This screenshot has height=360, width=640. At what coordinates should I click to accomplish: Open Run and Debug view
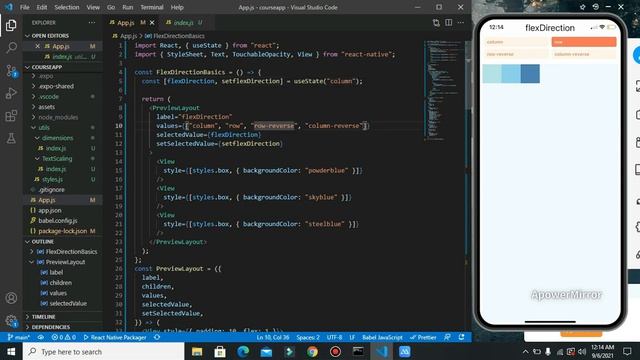pos(11,93)
